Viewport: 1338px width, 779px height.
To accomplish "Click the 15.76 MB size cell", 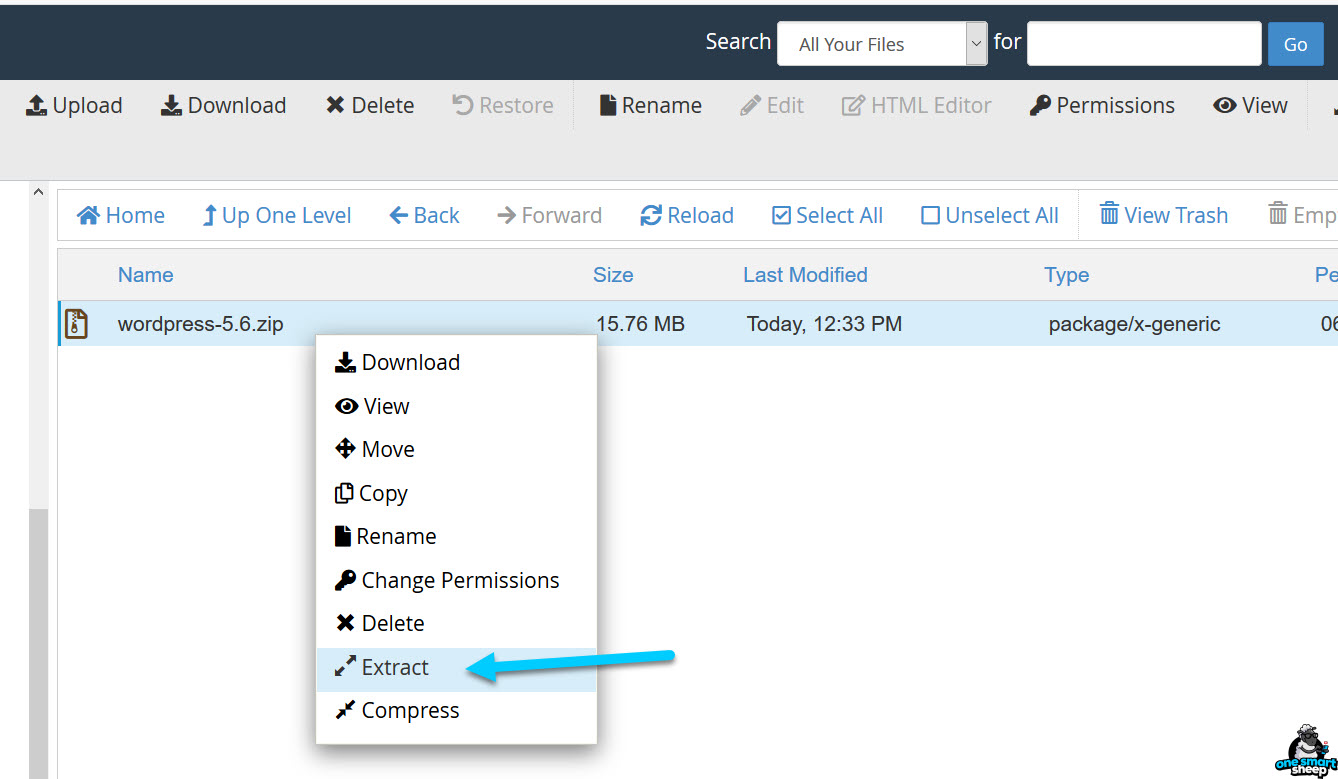I will [640, 324].
